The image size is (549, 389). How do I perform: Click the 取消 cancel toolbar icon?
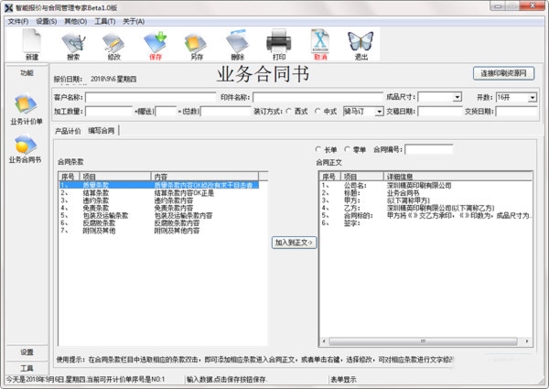pos(320,44)
